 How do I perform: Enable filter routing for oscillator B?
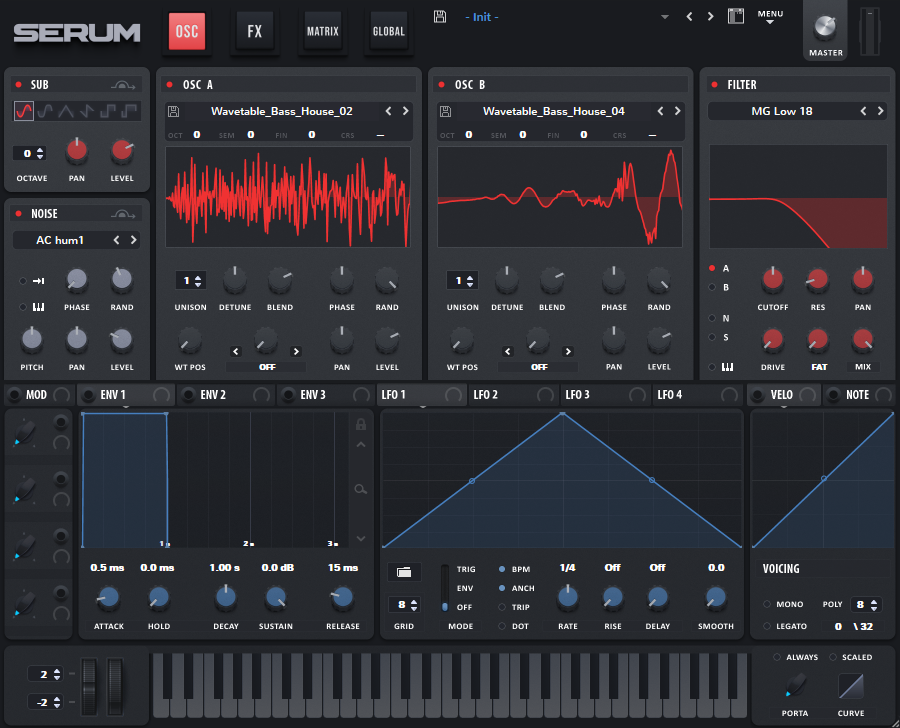(712, 287)
